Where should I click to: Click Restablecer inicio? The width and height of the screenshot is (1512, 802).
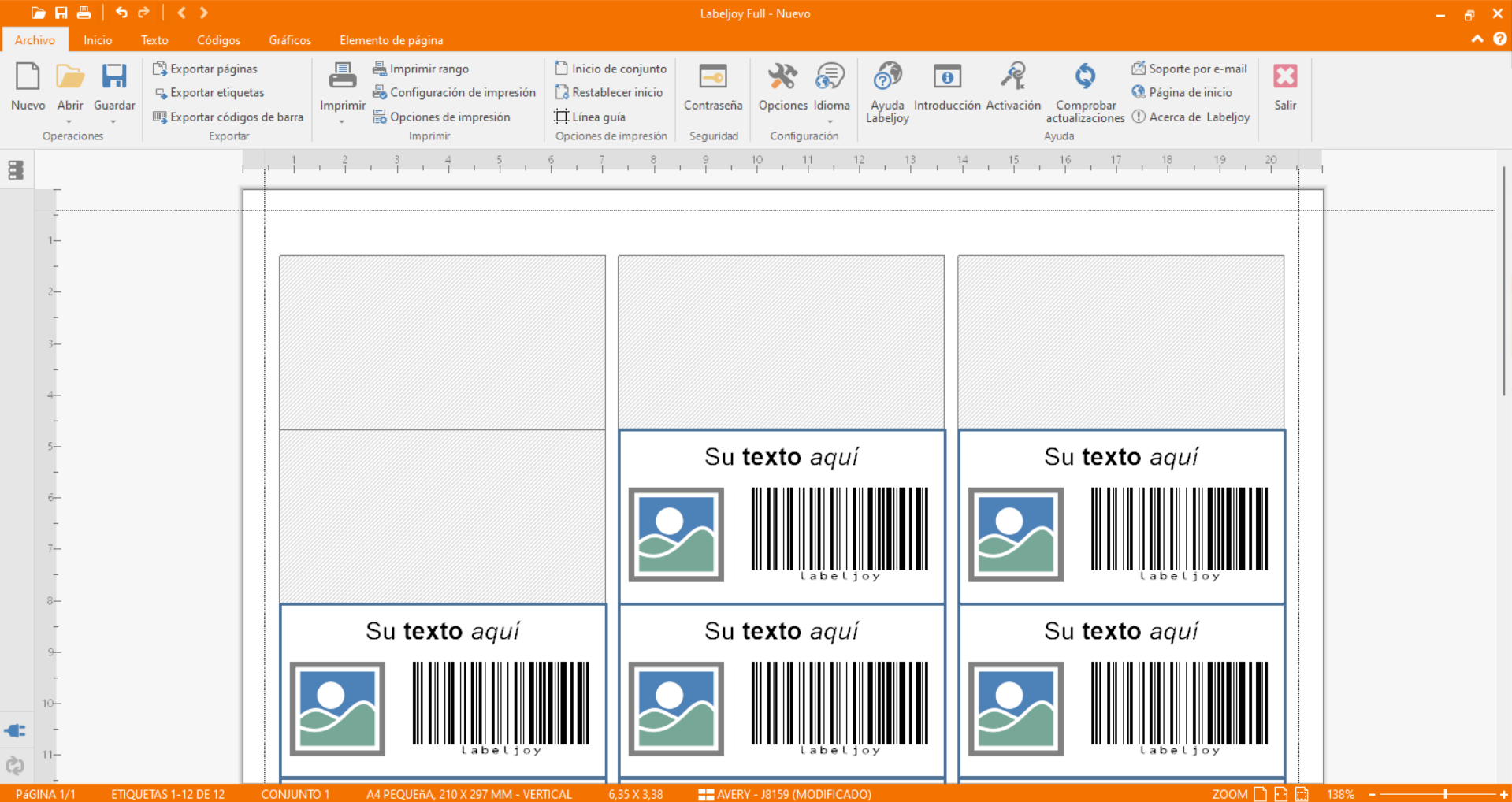[x=608, y=92]
